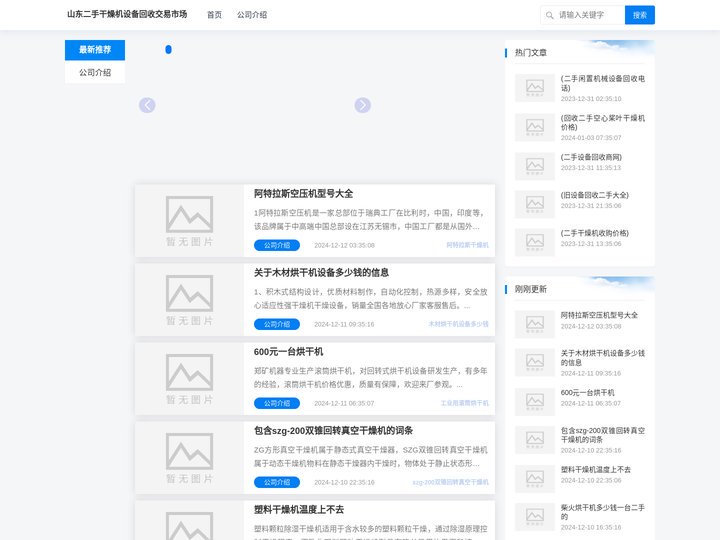720x540 pixels.
Task: Click thumbnail beside (二手闲置机械设备回收电话)
Action: click(535, 88)
